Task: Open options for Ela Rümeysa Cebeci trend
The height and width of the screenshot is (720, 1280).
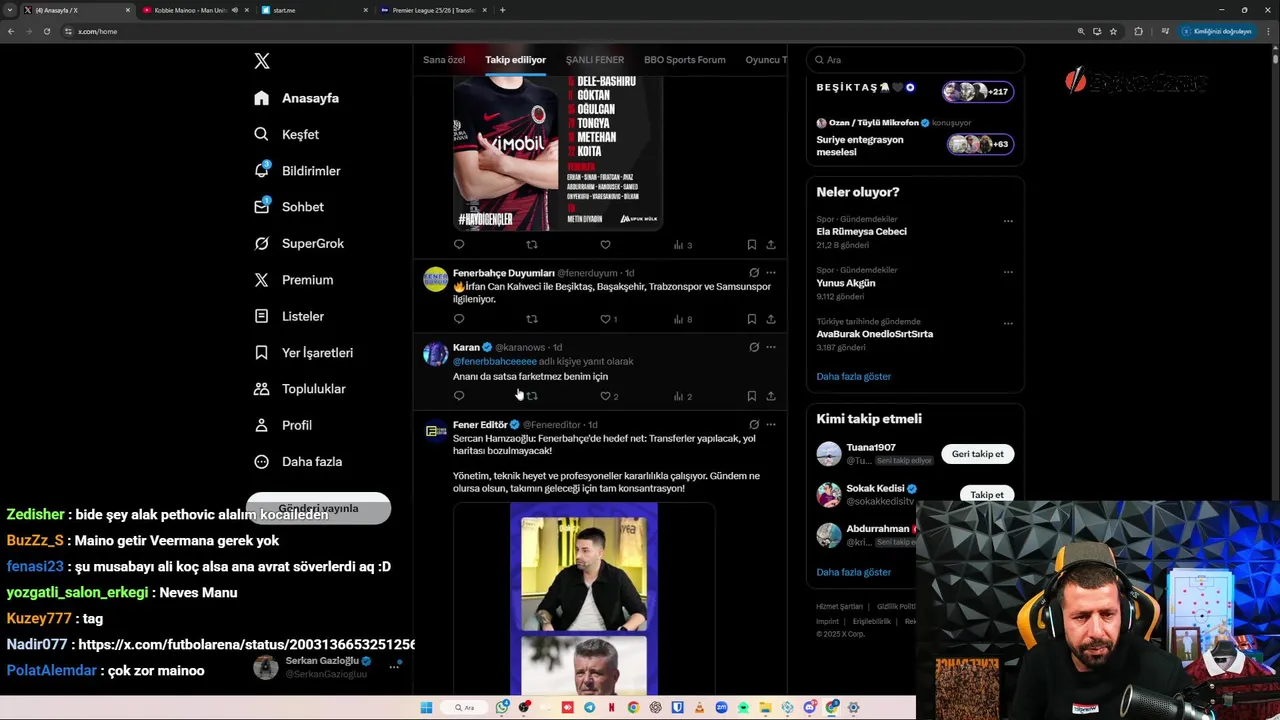Action: pos(1008,221)
